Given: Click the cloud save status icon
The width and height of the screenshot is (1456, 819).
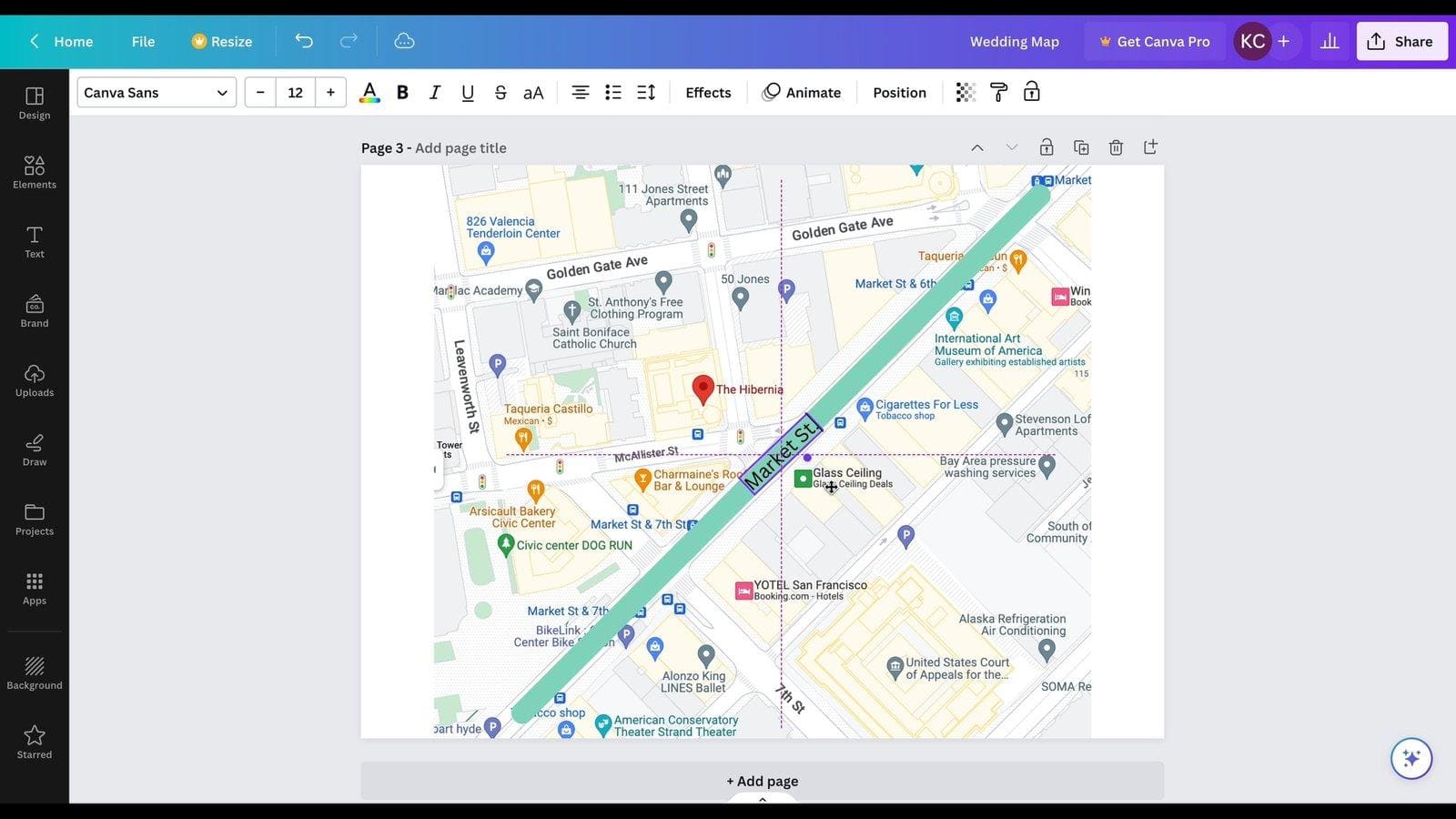Looking at the screenshot, I should pos(404,41).
